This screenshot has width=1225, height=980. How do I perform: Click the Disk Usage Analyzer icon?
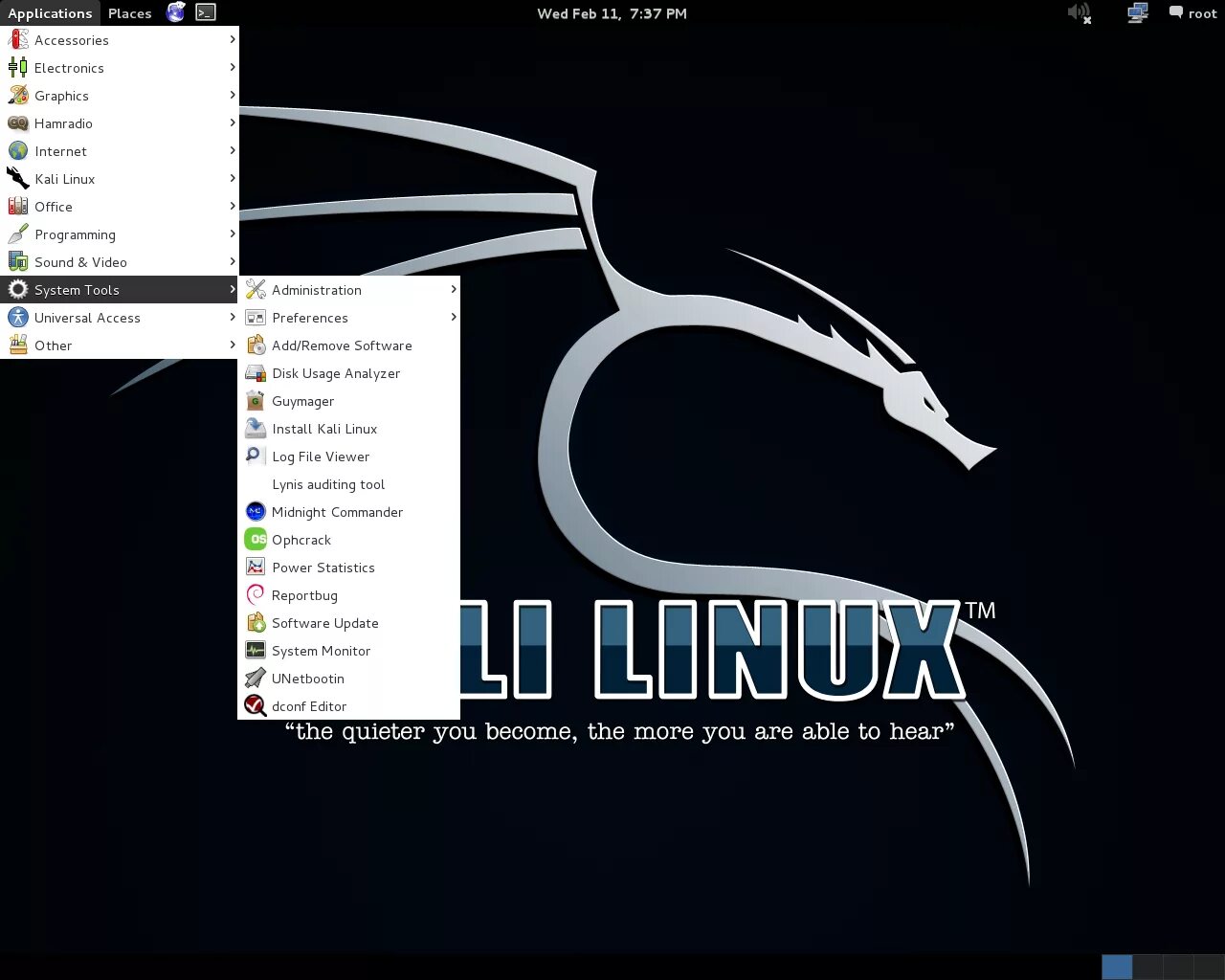[x=256, y=373]
